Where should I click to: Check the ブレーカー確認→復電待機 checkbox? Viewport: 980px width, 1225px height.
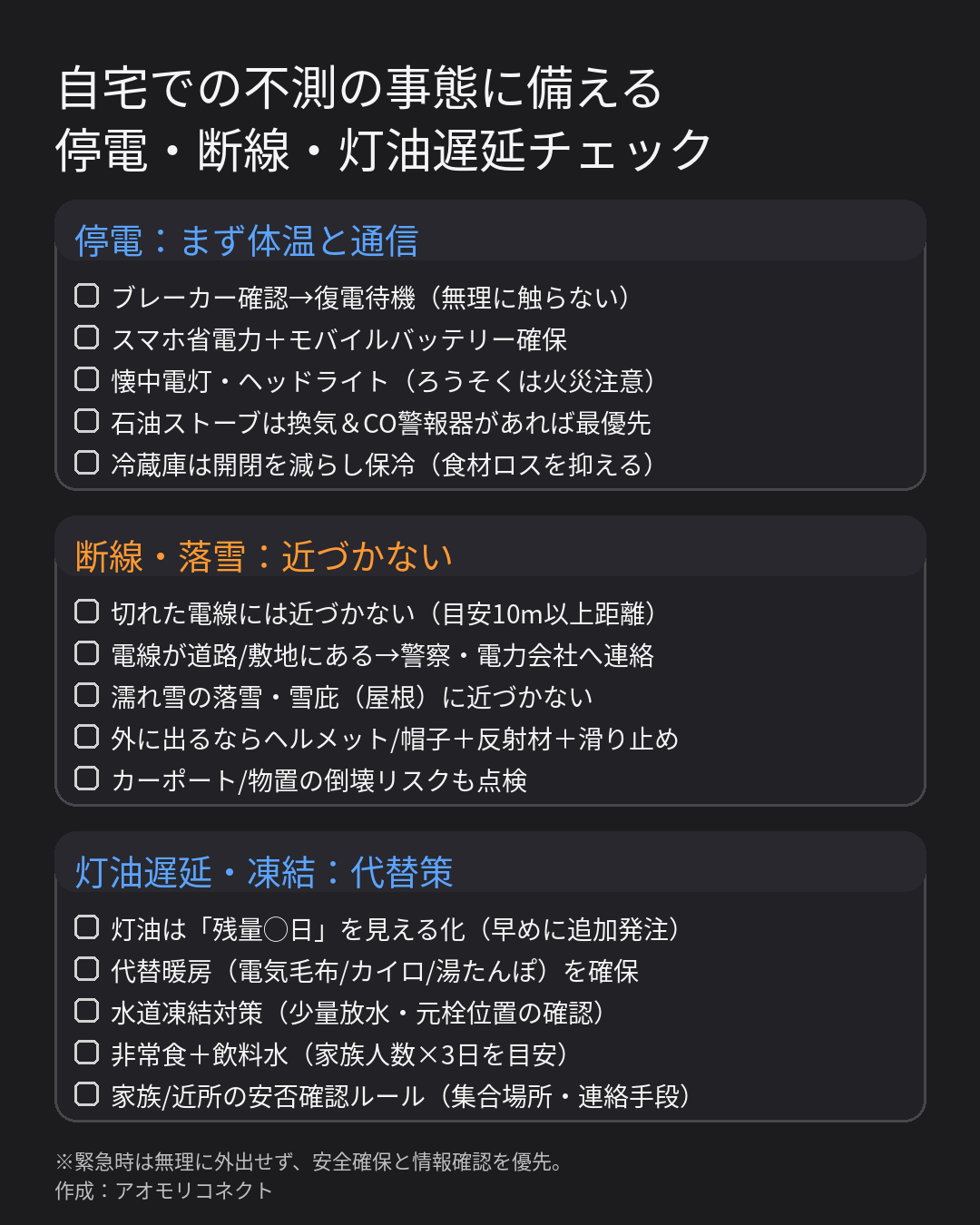pyautogui.click(x=86, y=296)
